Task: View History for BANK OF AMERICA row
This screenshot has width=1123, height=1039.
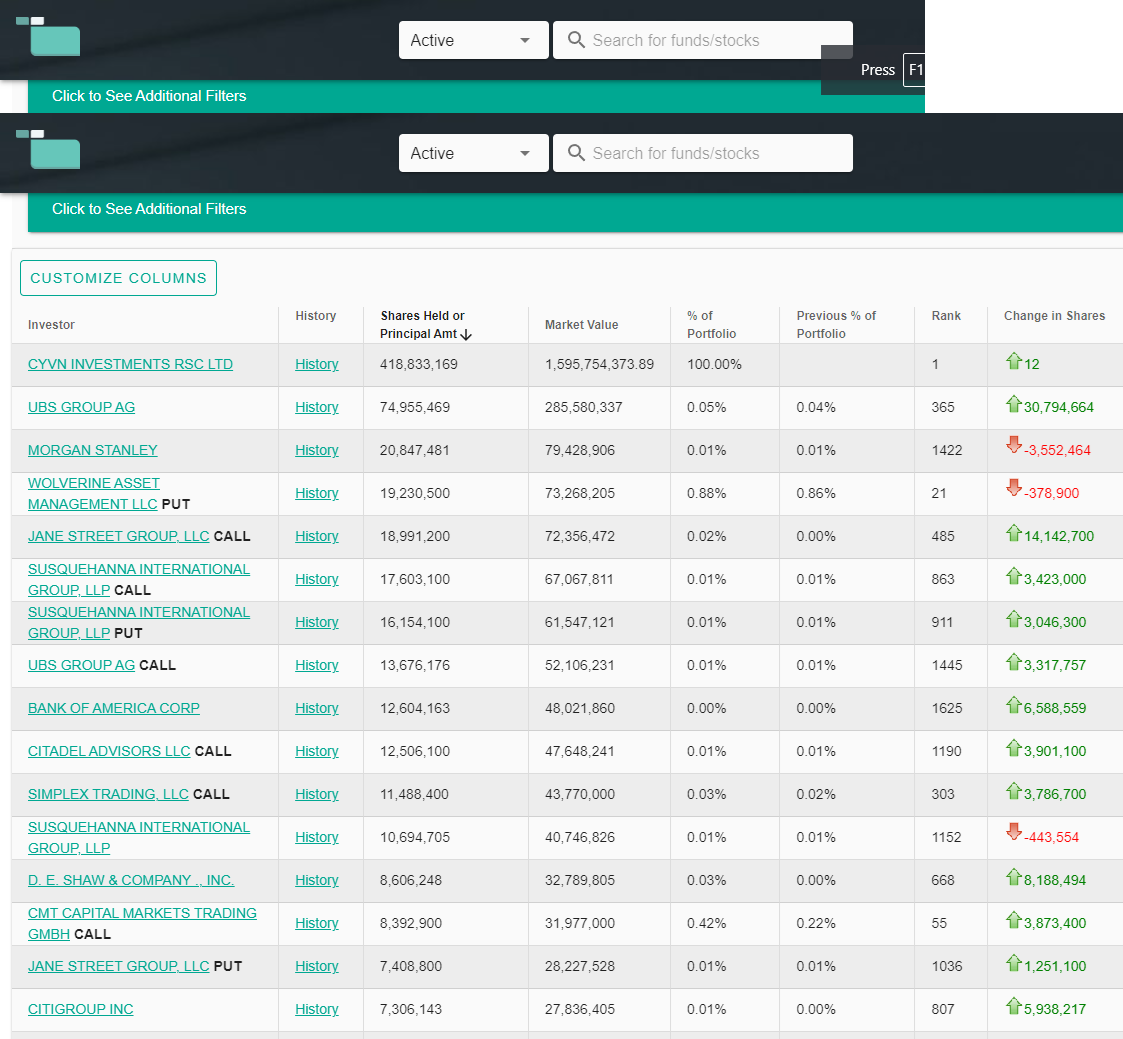Action: coord(317,707)
